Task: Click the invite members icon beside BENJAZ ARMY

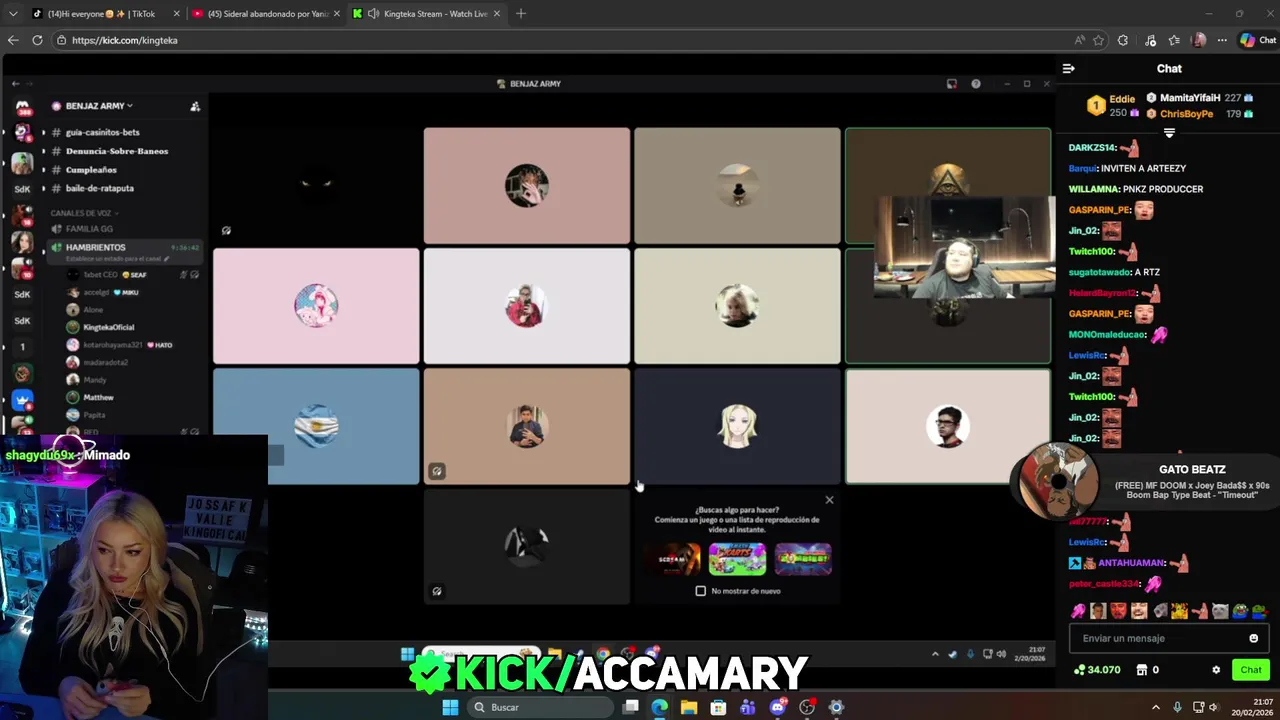Action: pyautogui.click(x=195, y=106)
